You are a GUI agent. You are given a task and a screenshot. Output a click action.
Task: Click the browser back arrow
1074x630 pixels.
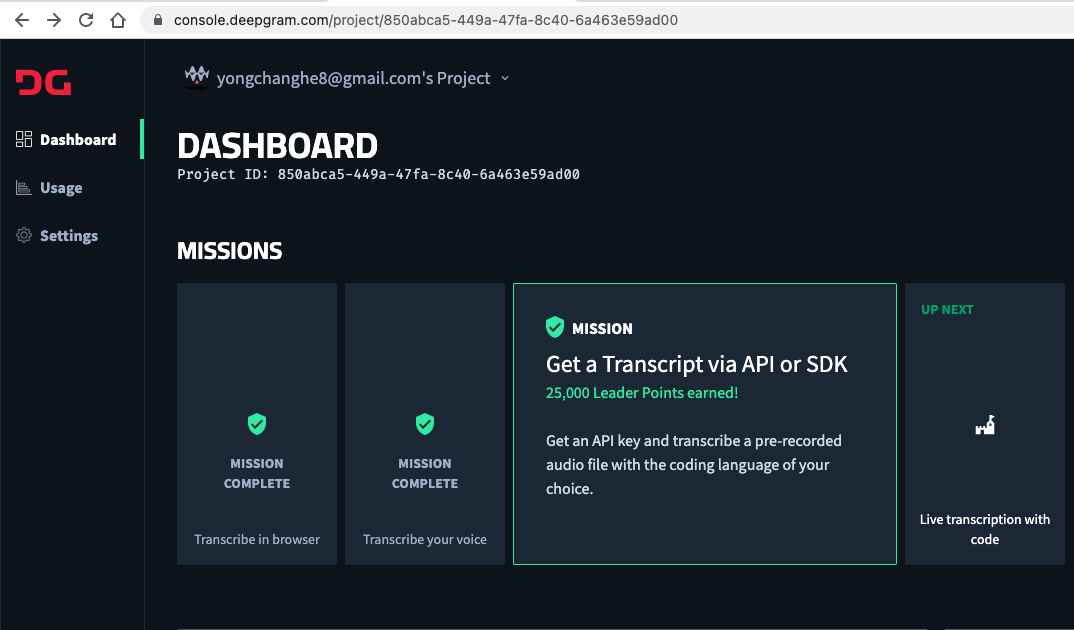pos(22,20)
